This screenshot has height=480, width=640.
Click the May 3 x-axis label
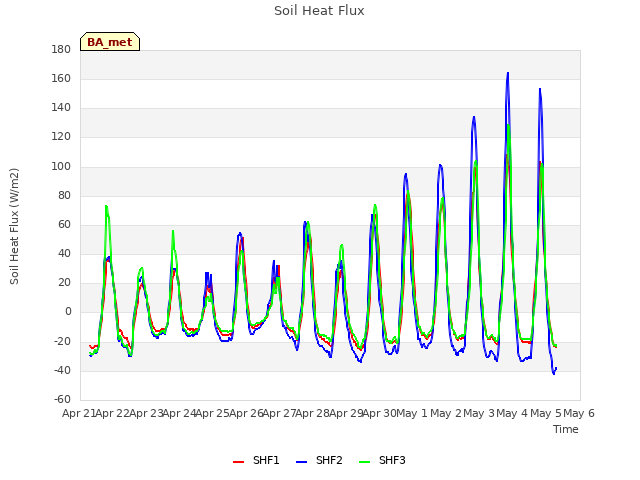(x=479, y=413)
